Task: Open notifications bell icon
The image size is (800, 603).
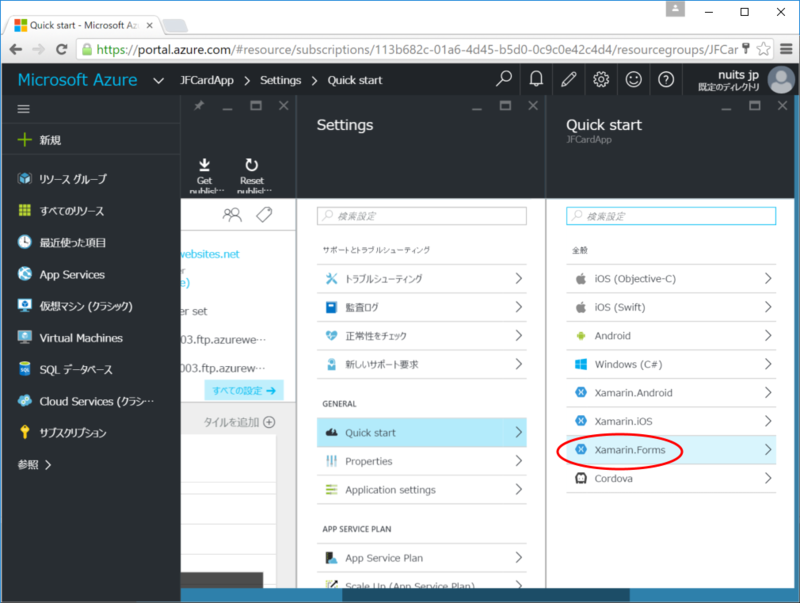Action: coord(536,80)
